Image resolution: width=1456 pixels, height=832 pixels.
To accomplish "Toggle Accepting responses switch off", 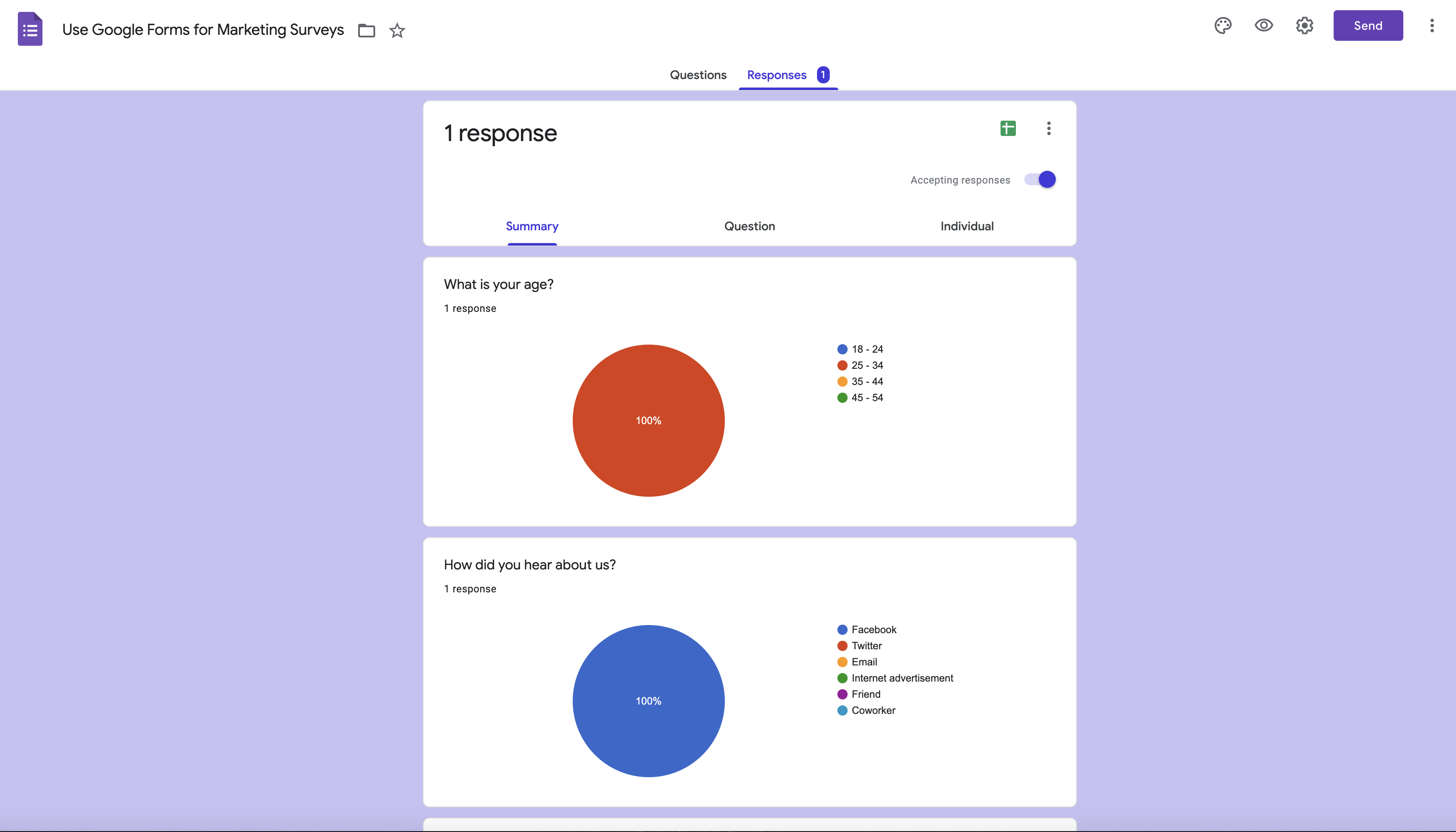I will tap(1040, 179).
